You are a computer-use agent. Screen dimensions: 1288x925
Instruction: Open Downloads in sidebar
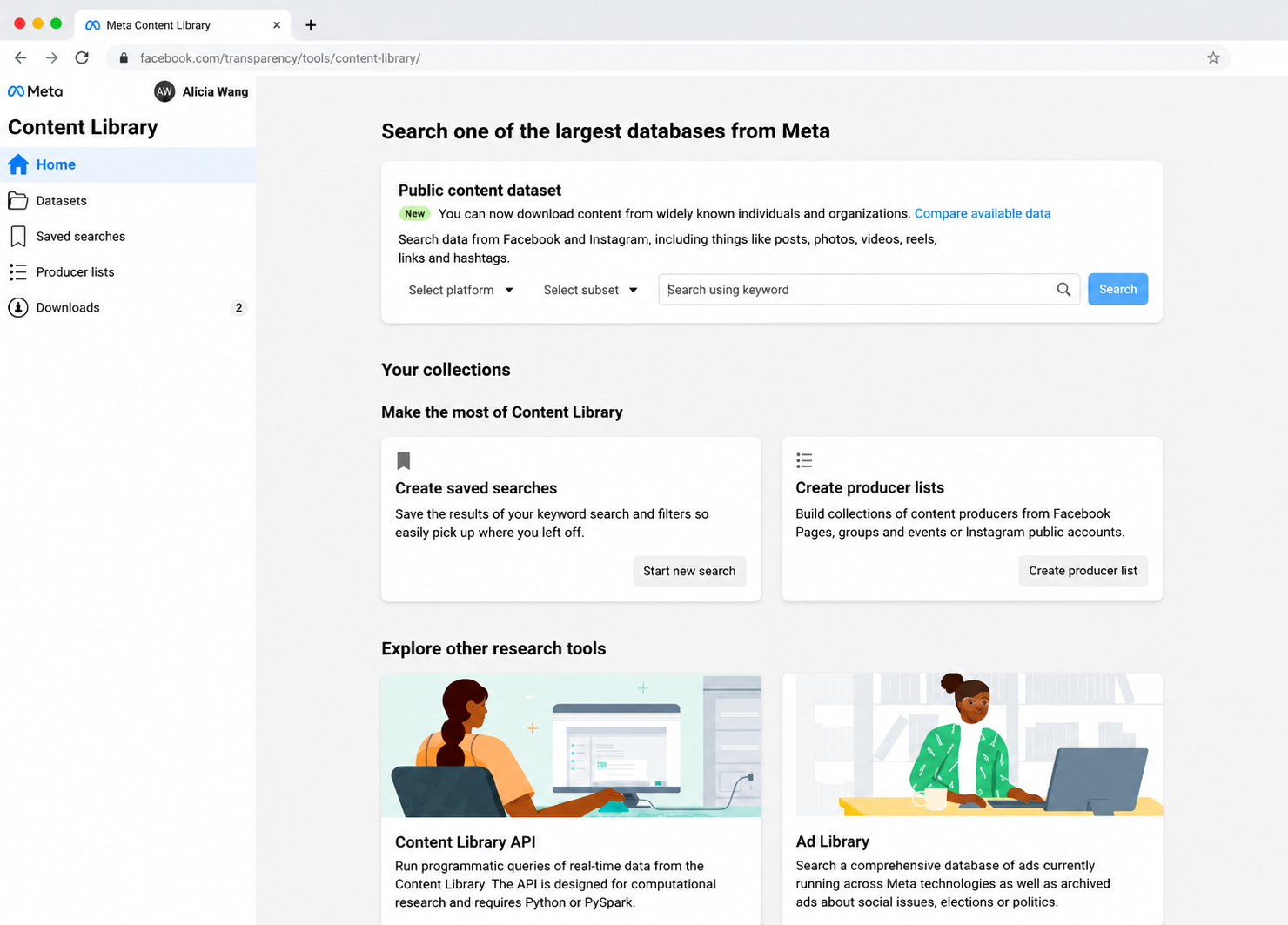pyautogui.click(x=128, y=307)
